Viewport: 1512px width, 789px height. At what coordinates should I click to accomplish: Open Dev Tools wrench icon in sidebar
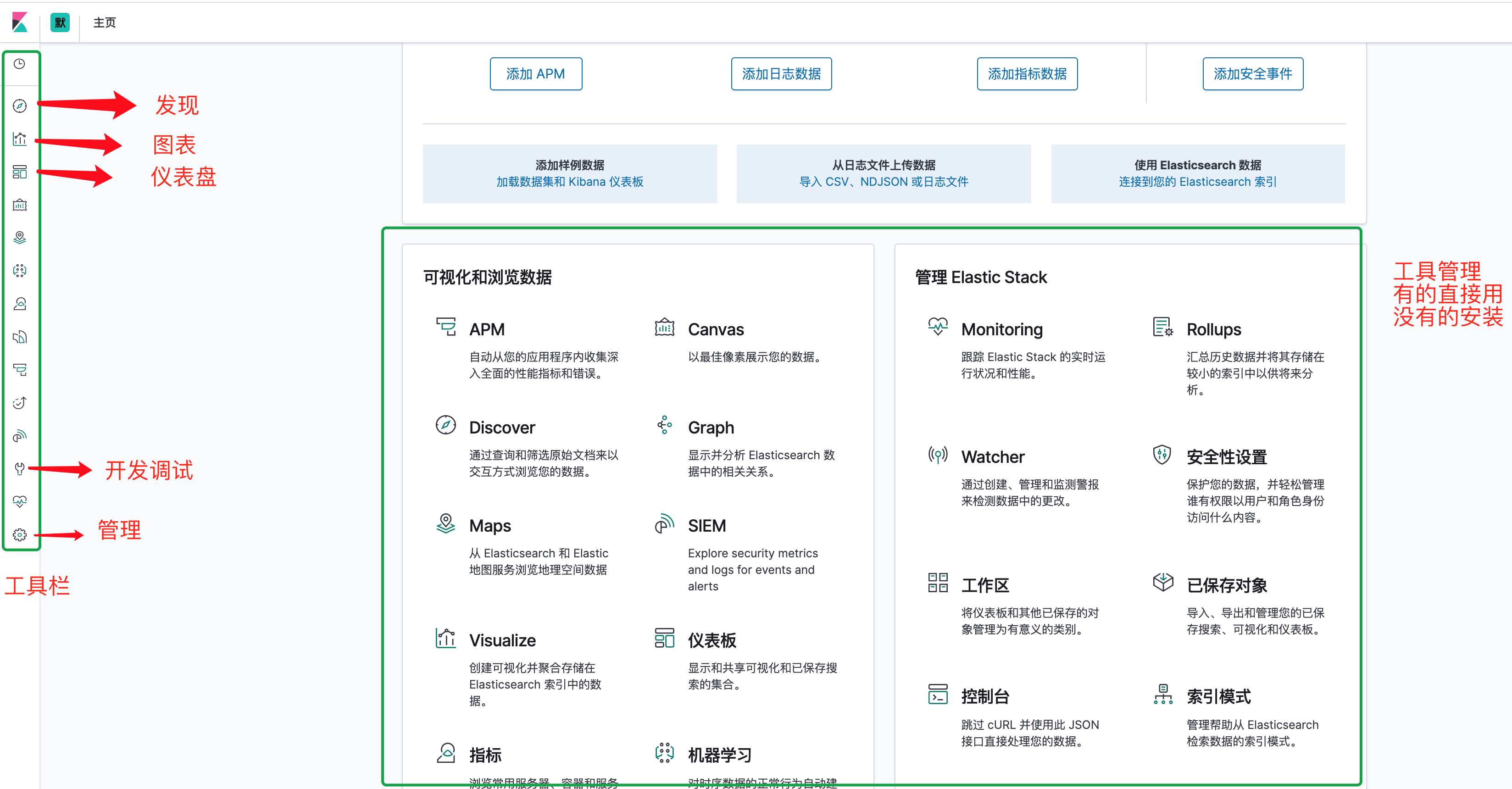point(19,468)
